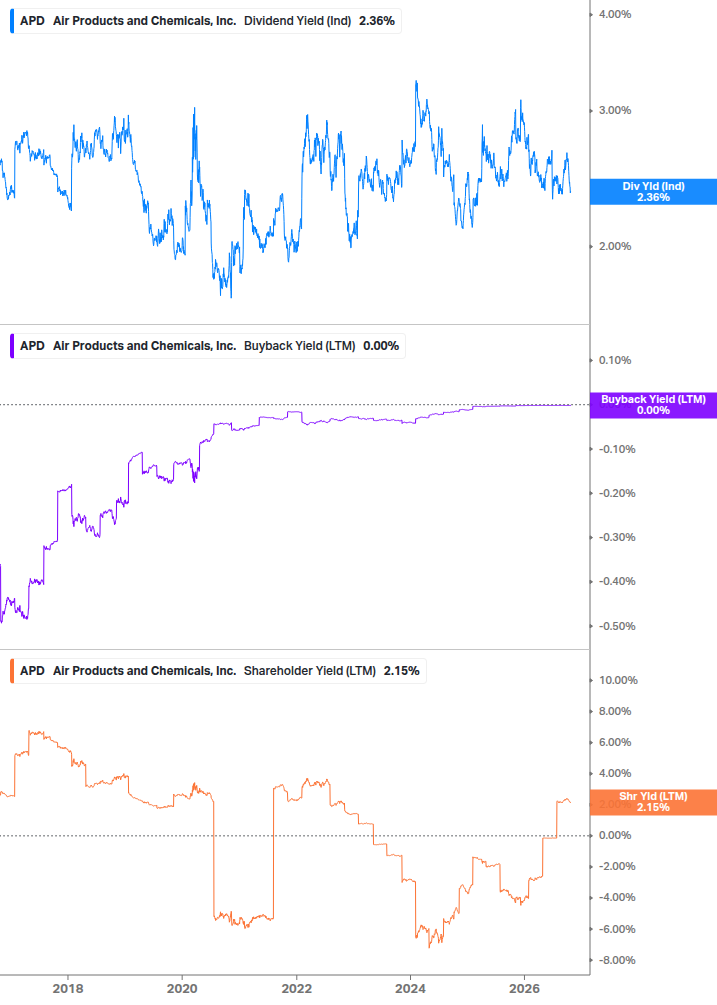Click the orange Shareholder Yield legend color bar
Image resolution: width=717 pixels, height=1005 pixels.
[x=12, y=671]
